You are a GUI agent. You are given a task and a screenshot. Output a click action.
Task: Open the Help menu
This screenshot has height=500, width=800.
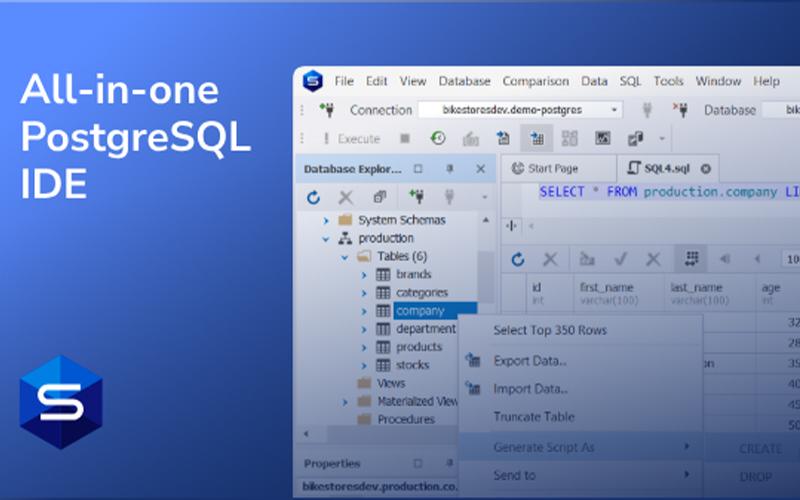click(x=766, y=81)
